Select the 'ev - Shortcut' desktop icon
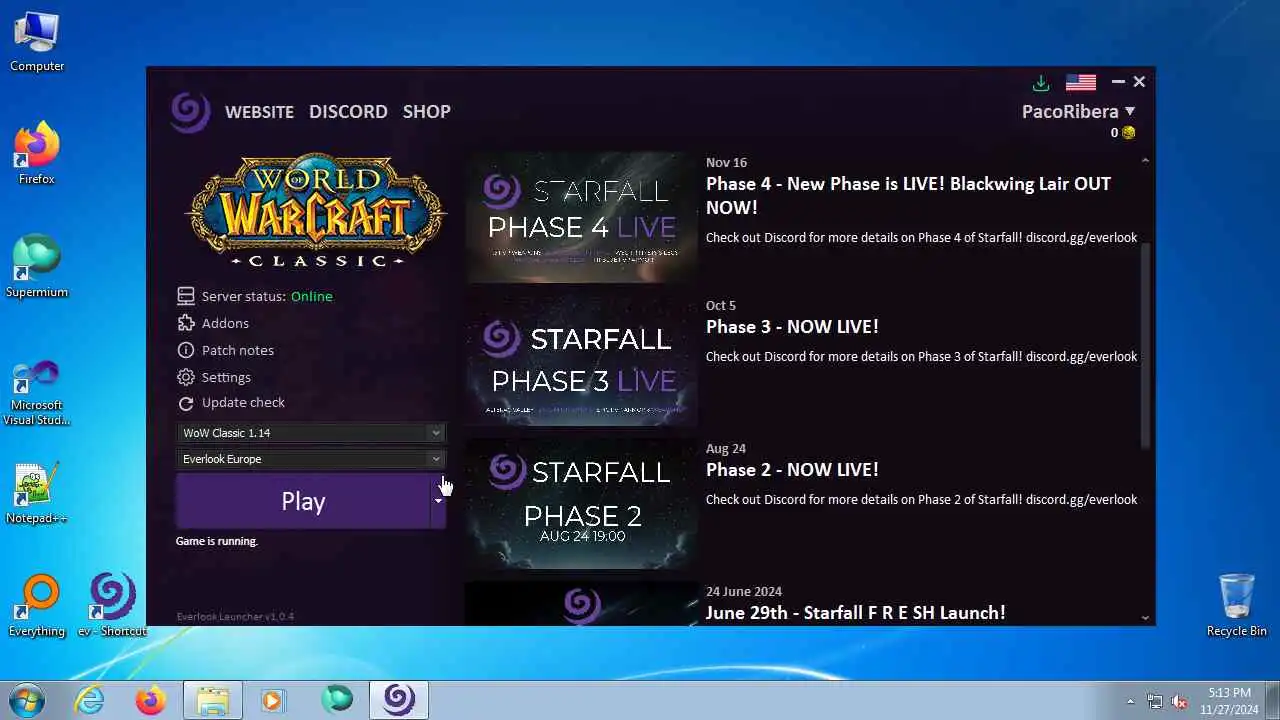 [112, 606]
